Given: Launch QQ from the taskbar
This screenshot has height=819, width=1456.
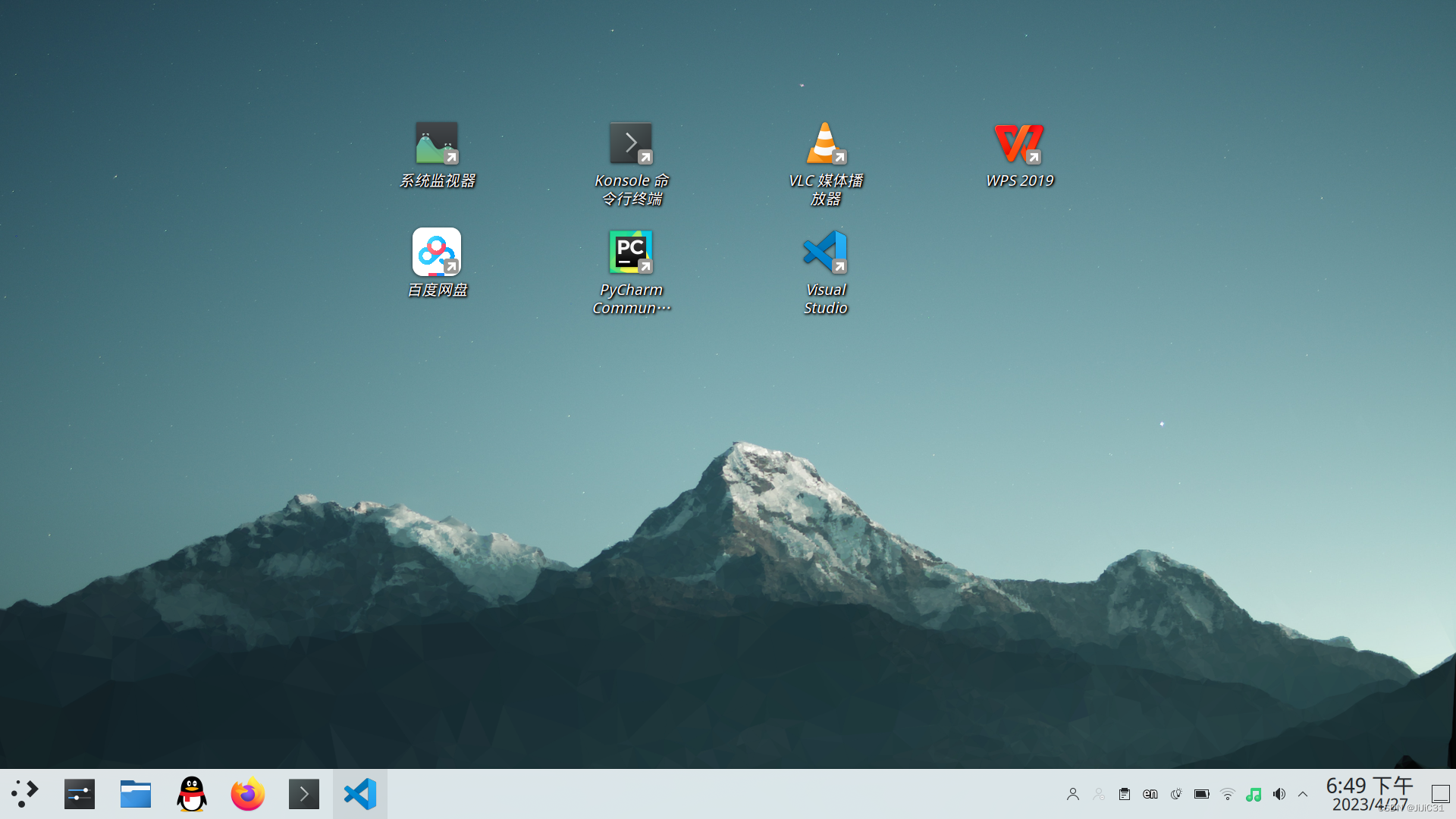Looking at the screenshot, I should (191, 794).
